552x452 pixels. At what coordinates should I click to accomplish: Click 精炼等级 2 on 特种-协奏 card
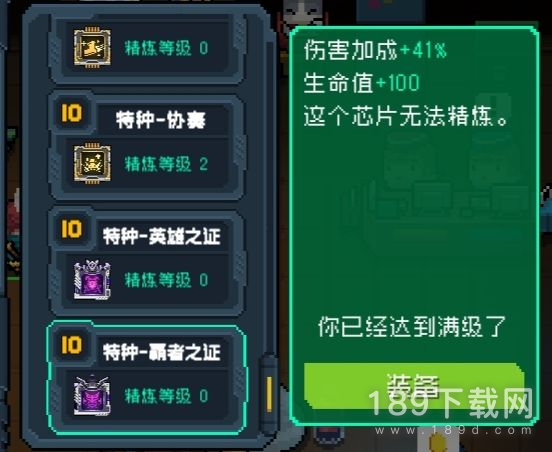click(166, 164)
